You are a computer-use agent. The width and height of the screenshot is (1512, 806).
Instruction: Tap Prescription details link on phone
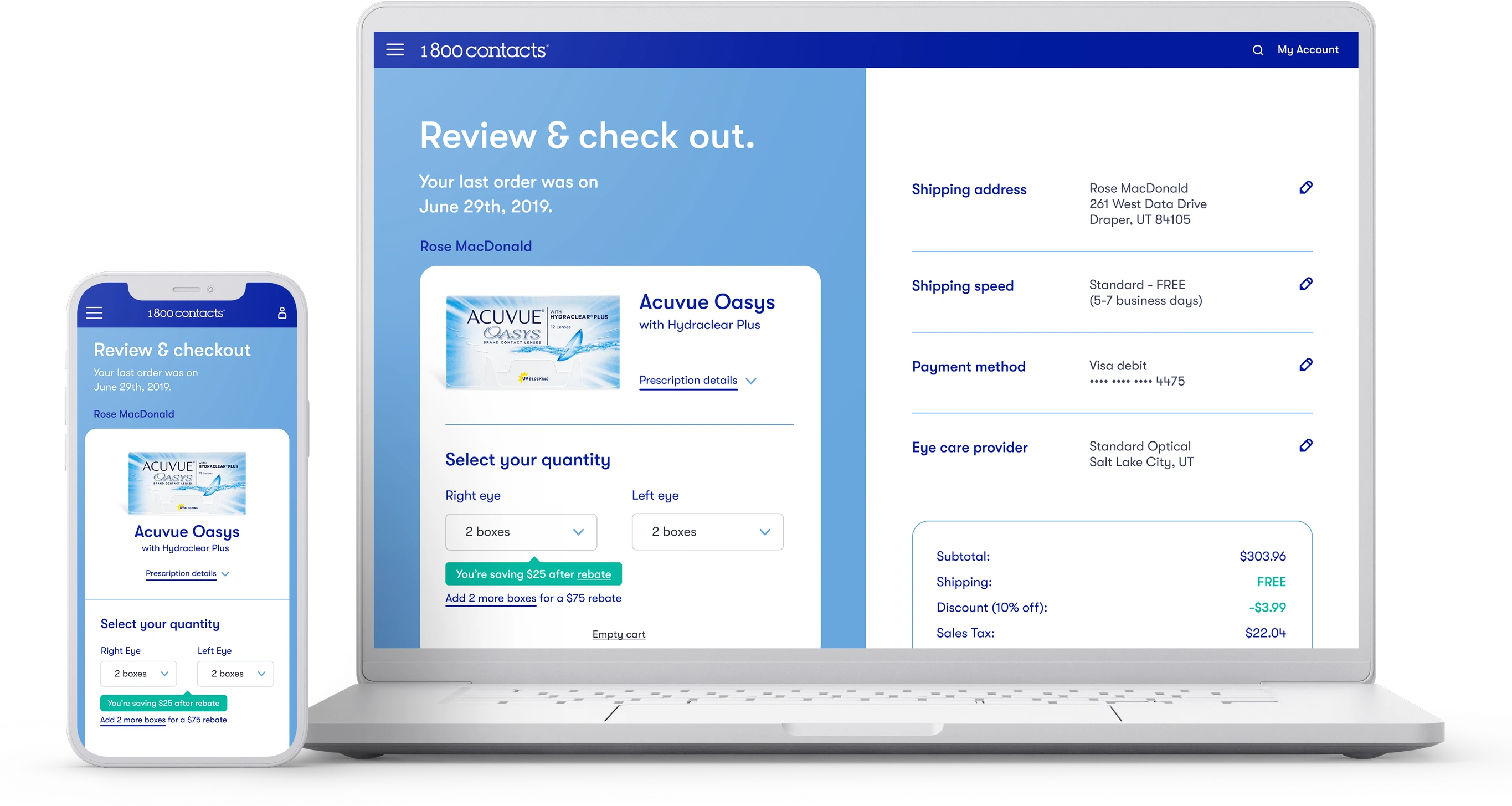coord(181,573)
